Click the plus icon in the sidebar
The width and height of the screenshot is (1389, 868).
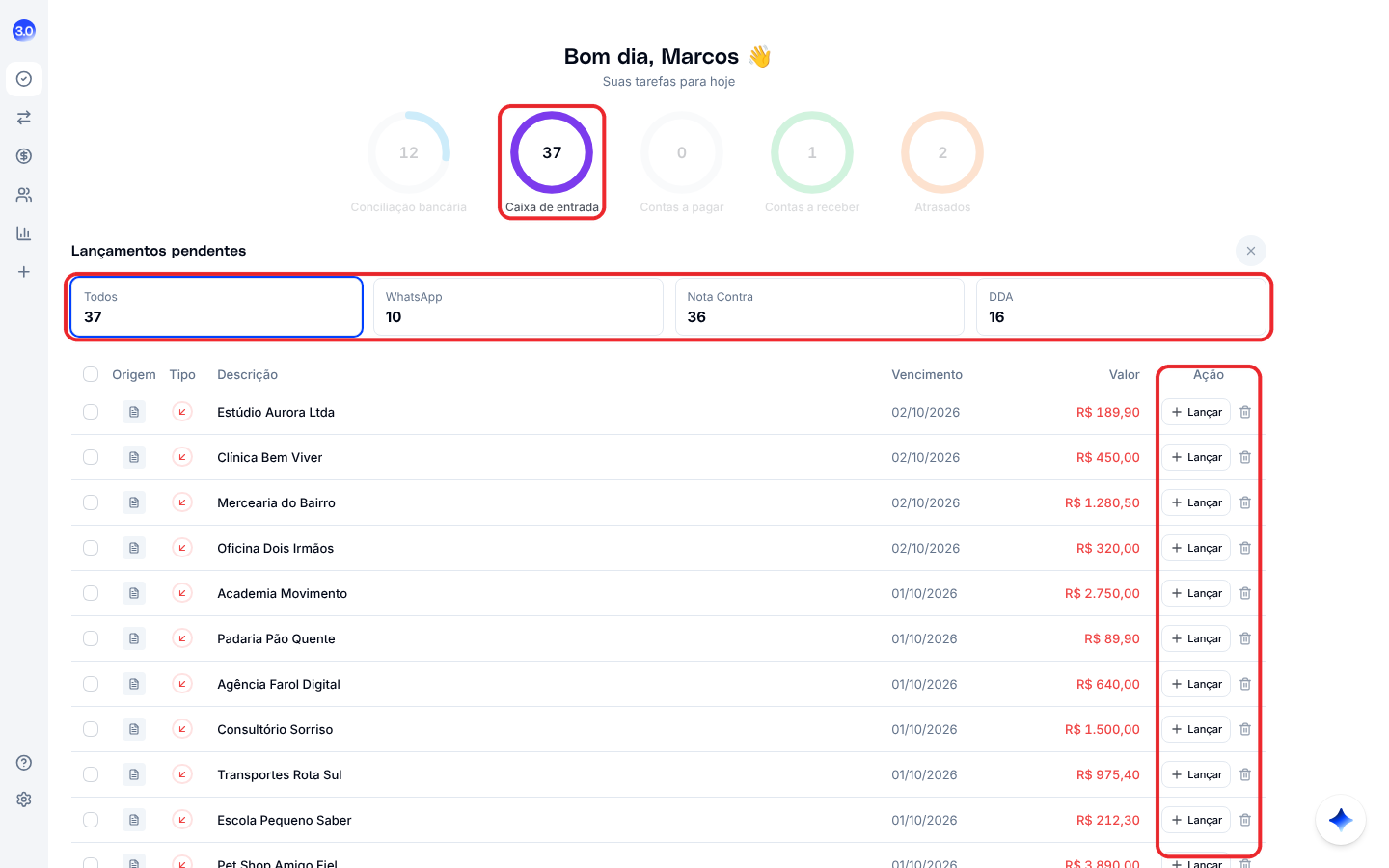pos(24,272)
